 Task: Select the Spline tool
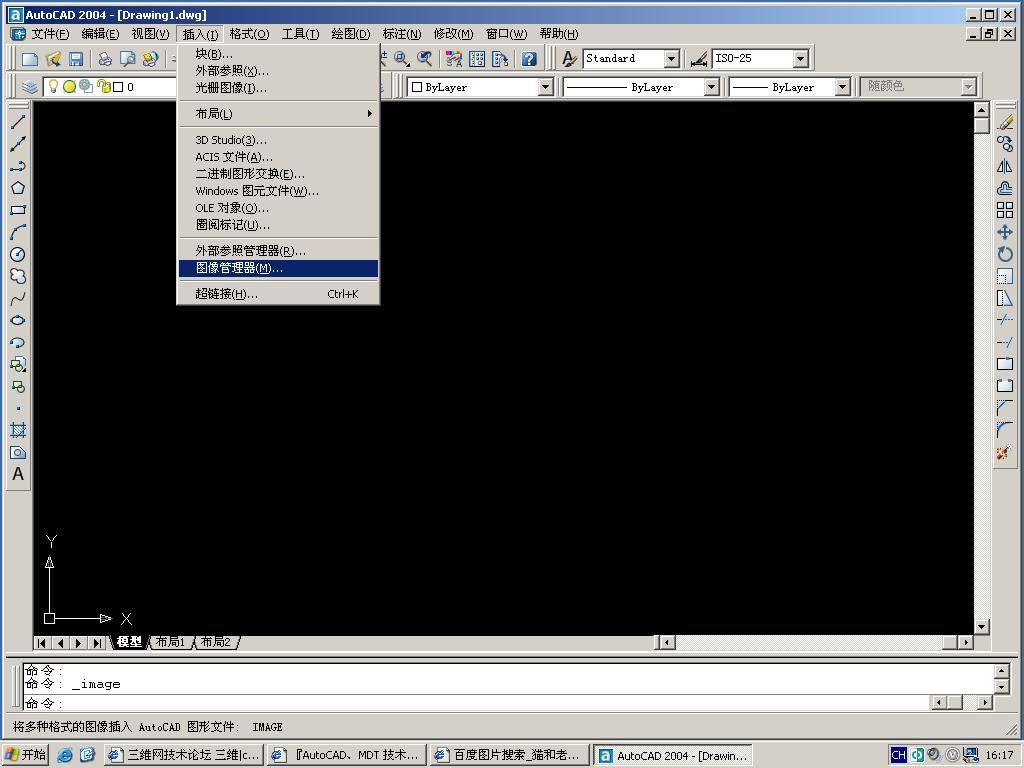coord(18,298)
